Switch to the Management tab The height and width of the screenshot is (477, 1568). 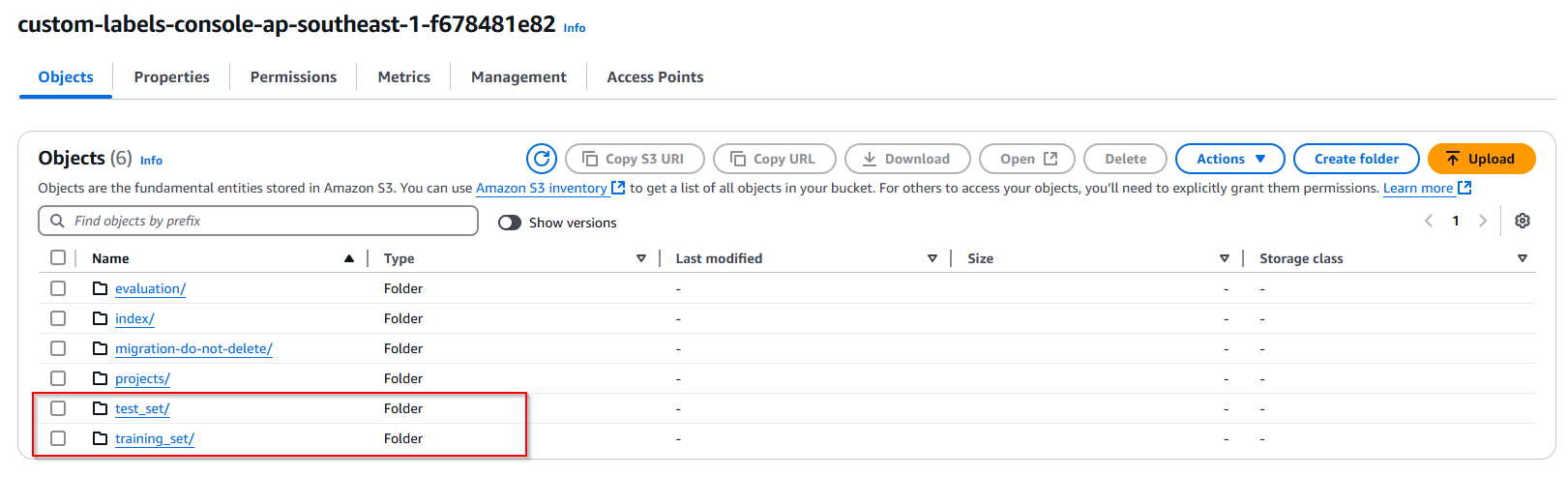point(518,77)
